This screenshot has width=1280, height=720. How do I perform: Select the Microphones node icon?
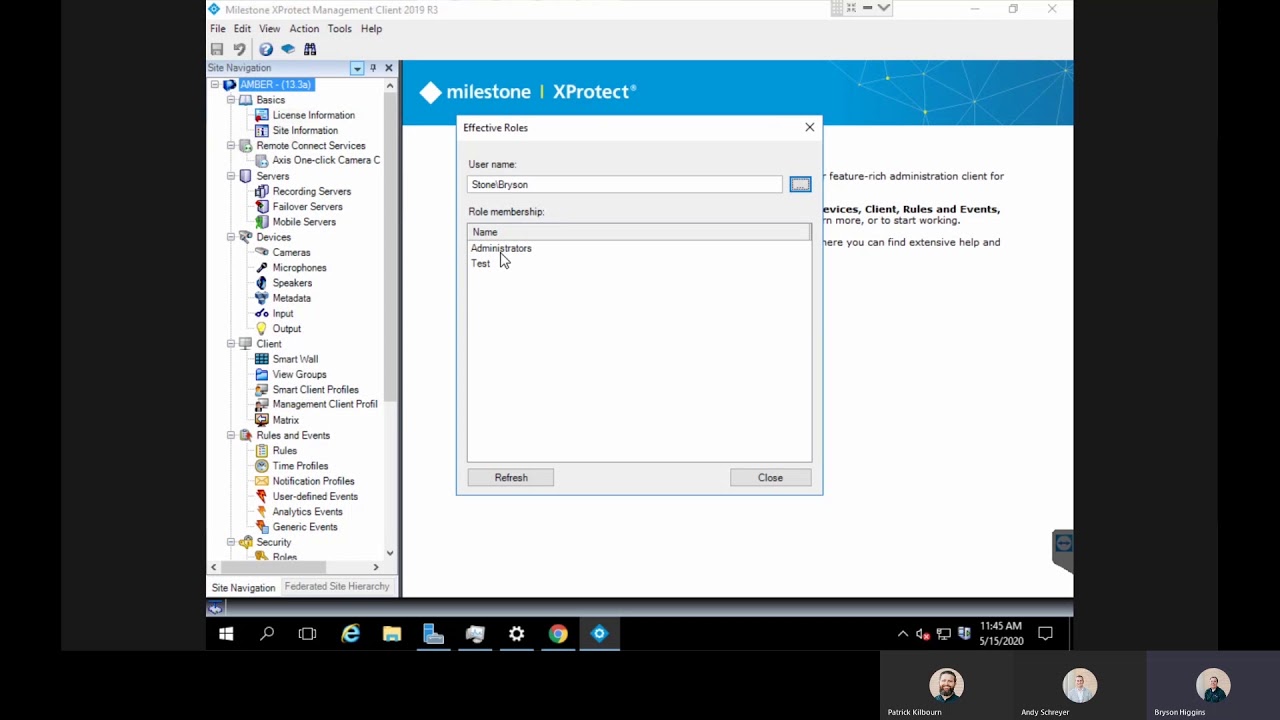pos(262,267)
